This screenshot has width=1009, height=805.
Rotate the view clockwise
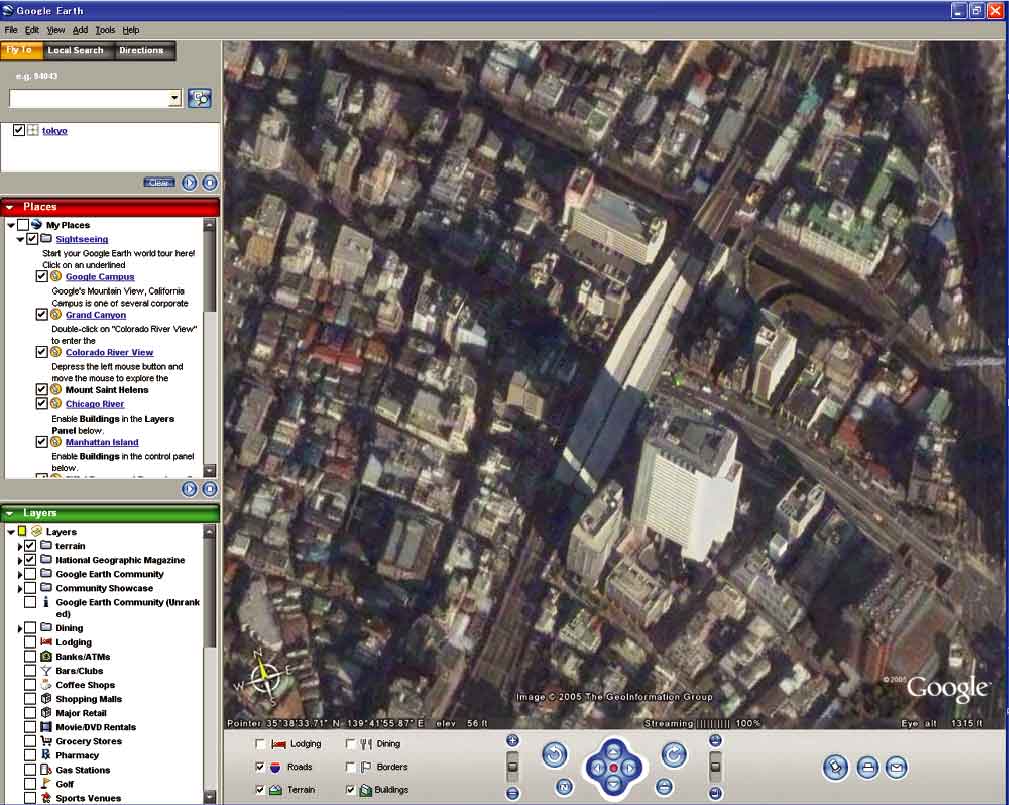click(674, 755)
